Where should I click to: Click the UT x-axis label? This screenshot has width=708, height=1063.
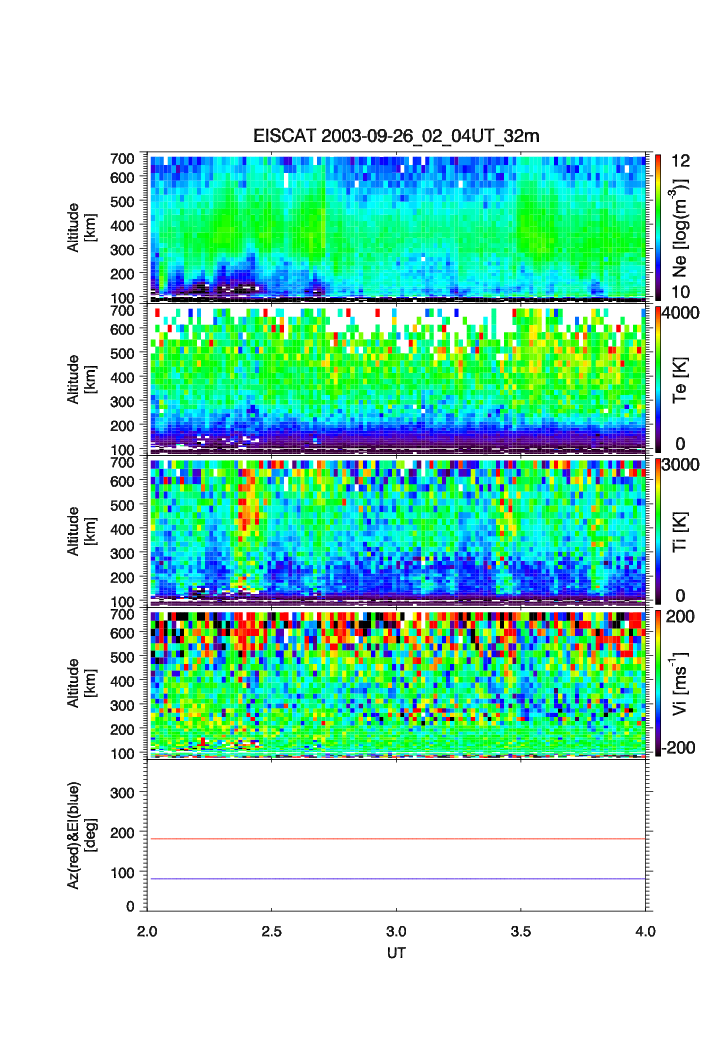tap(396, 954)
